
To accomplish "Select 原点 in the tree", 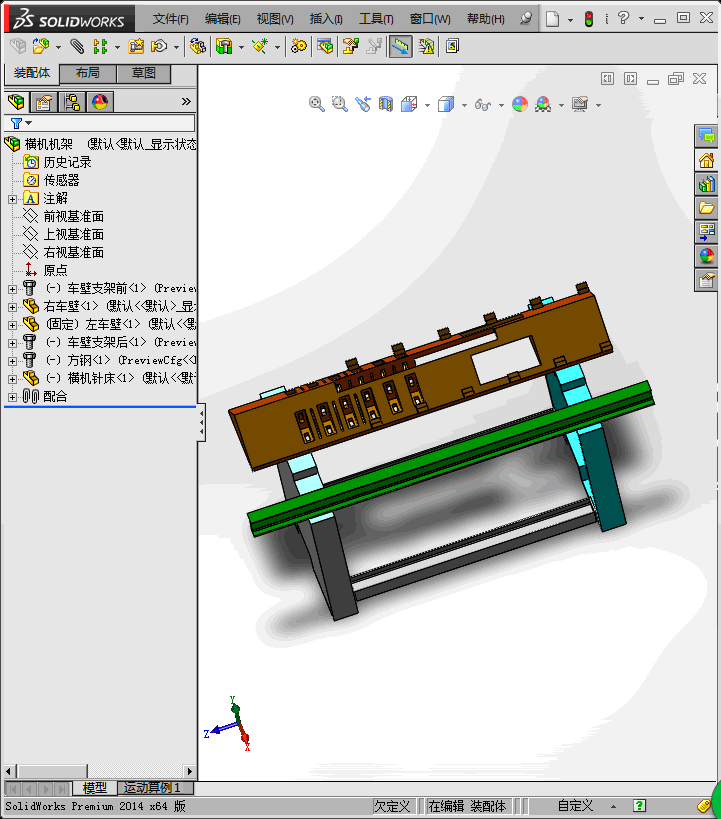I will tap(55, 271).
